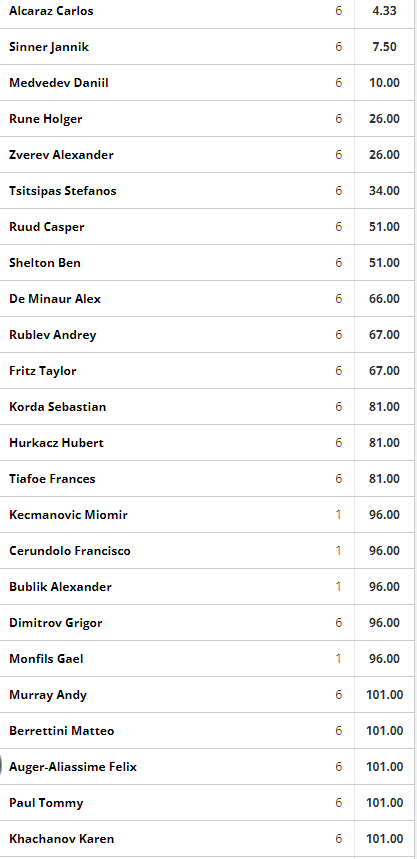
Task: Select Tsitsipas Stefanos odds 34.00
Action: coord(384,191)
